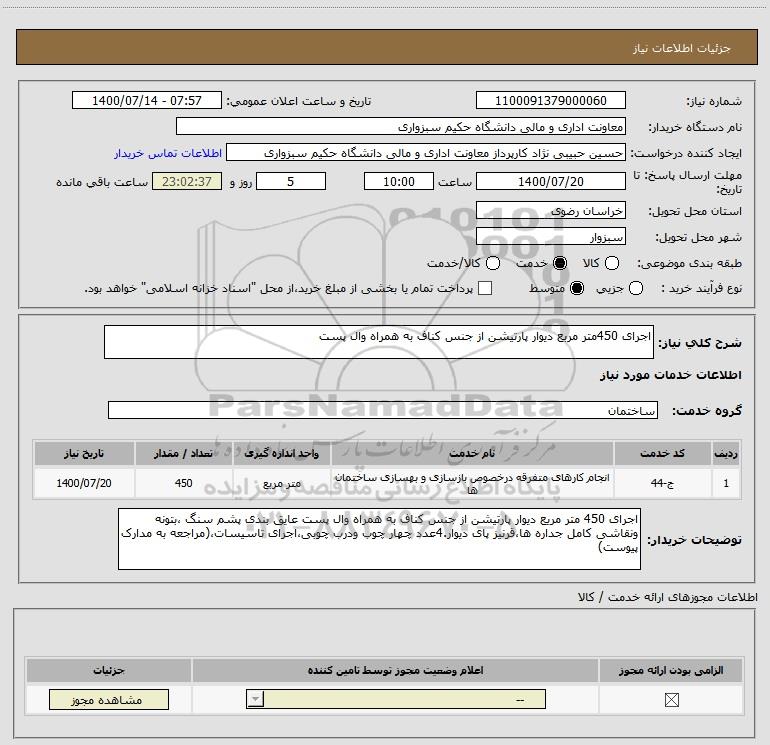Click the request creator field
Viewport: 770px width, 745px height.
(426, 153)
